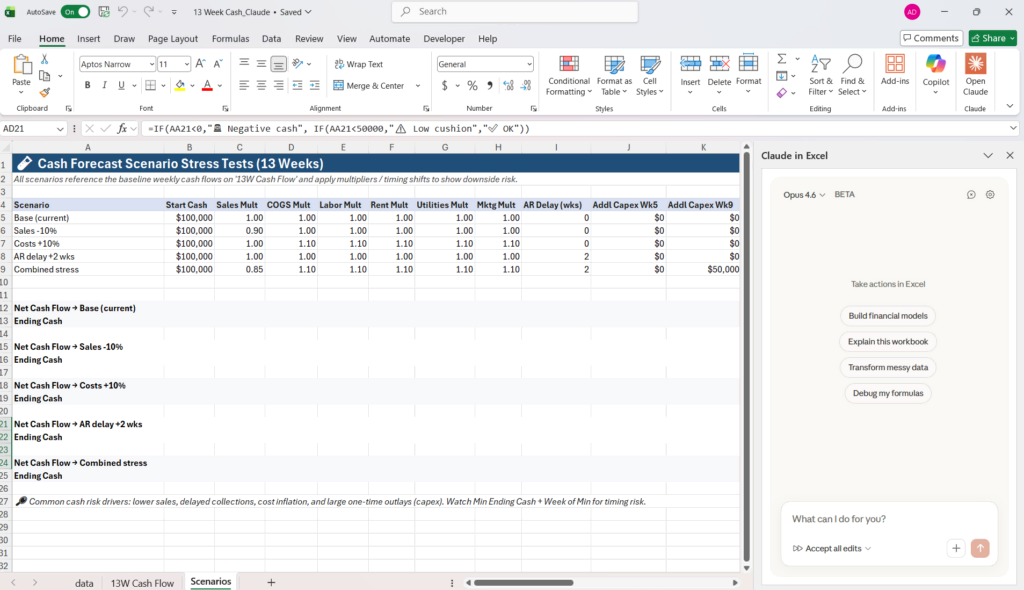Click the Increase Indent icon
Image resolution: width=1024 pixels, height=590 pixels.
(x=315, y=86)
